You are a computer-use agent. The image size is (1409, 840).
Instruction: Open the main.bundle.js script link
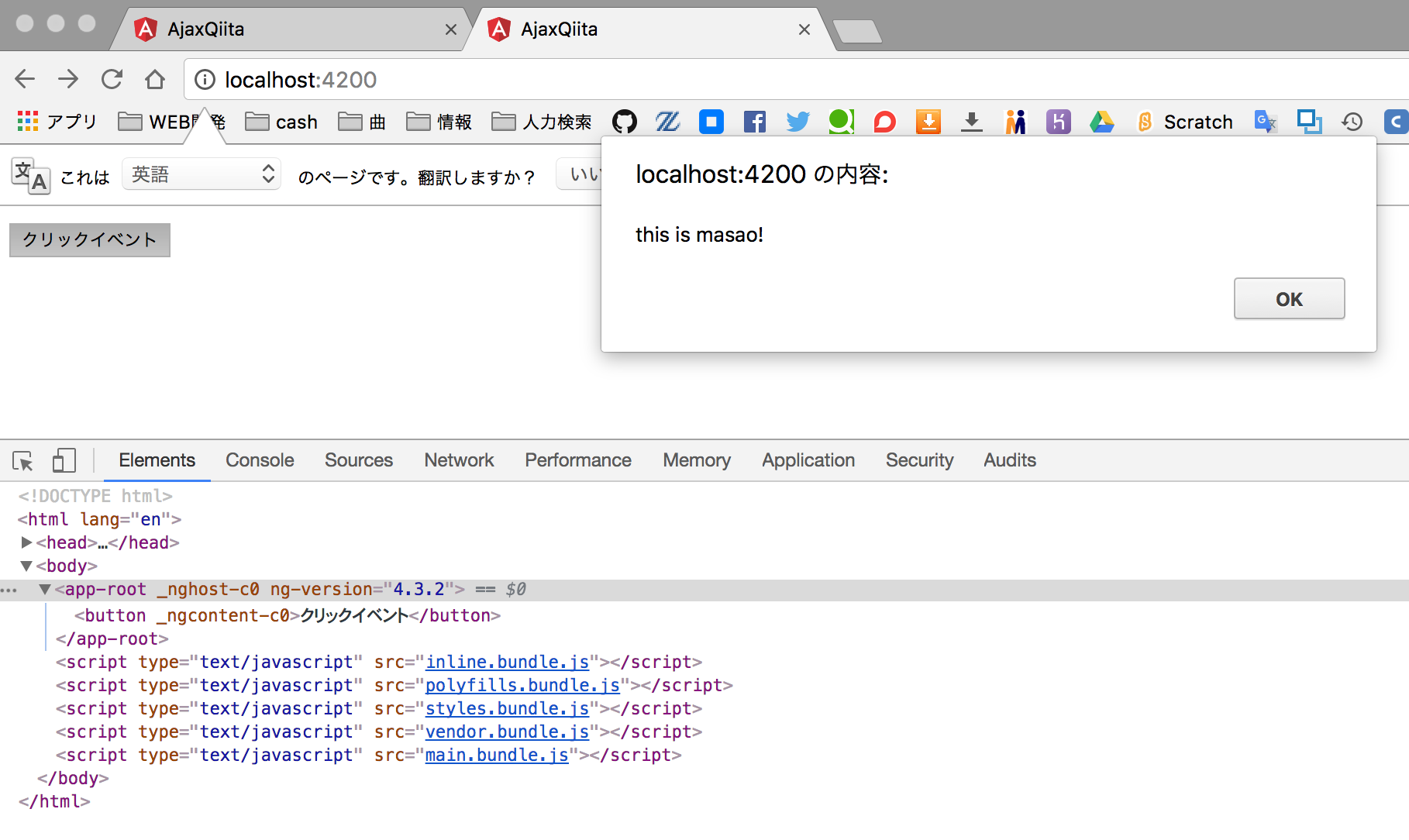tap(495, 754)
